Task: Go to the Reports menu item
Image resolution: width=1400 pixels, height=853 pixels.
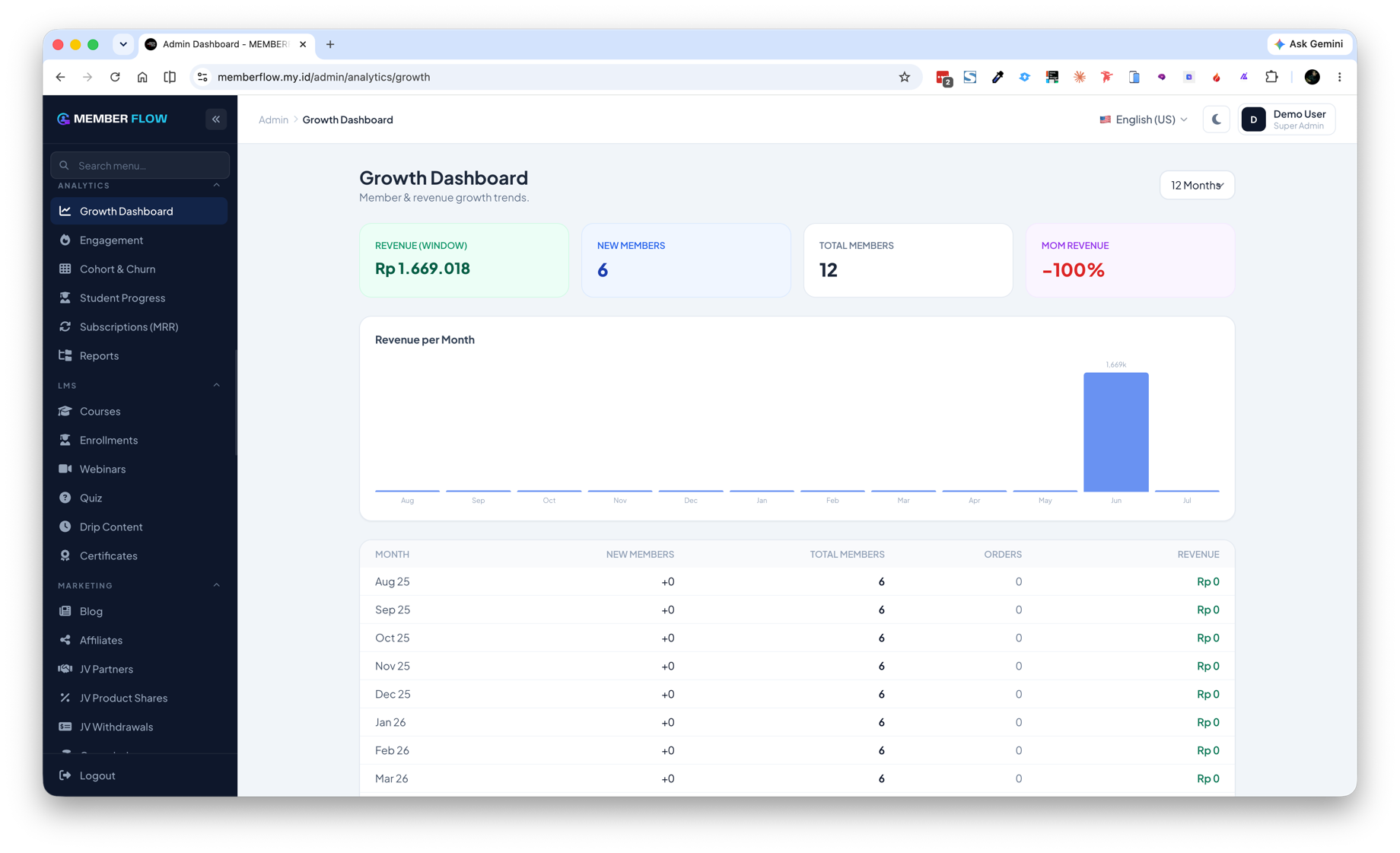Action: 138,355
